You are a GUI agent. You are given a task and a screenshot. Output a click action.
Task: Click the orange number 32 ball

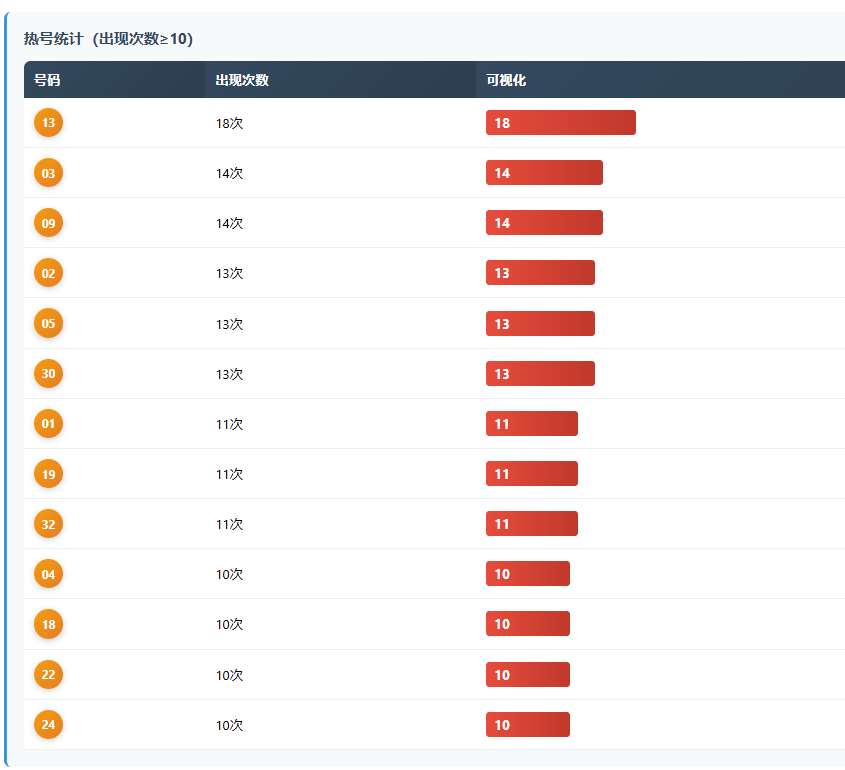point(48,524)
